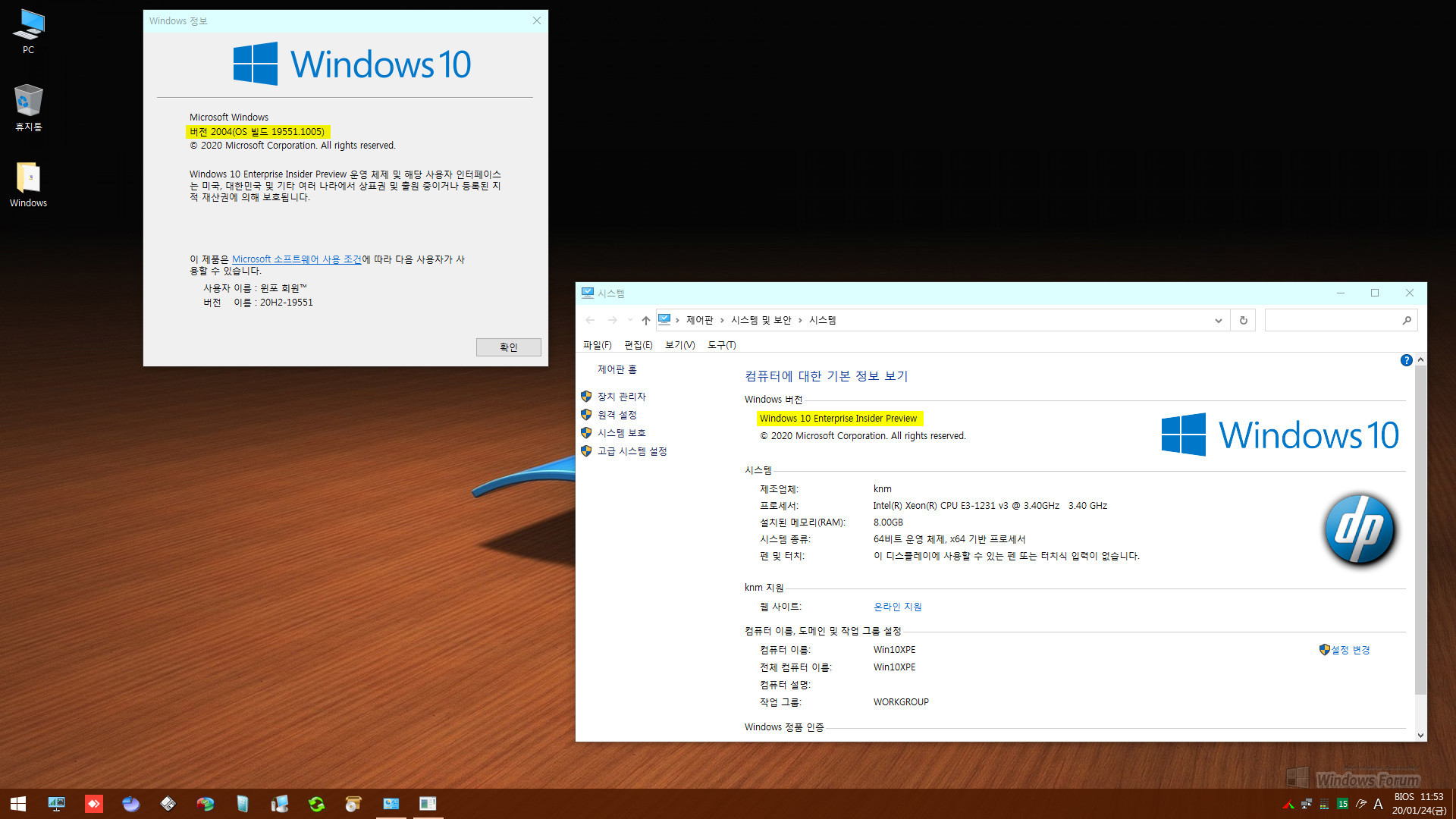Click the green 15 tray icon
The image size is (1456, 819).
[1342, 804]
